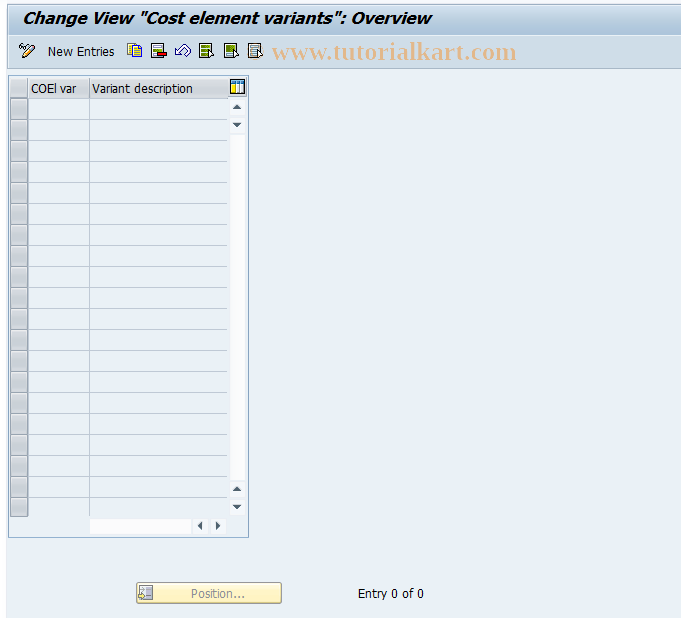This screenshot has width=681, height=618.
Task: Click the Entry 0 of 0 text
Action: coord(390,594)
